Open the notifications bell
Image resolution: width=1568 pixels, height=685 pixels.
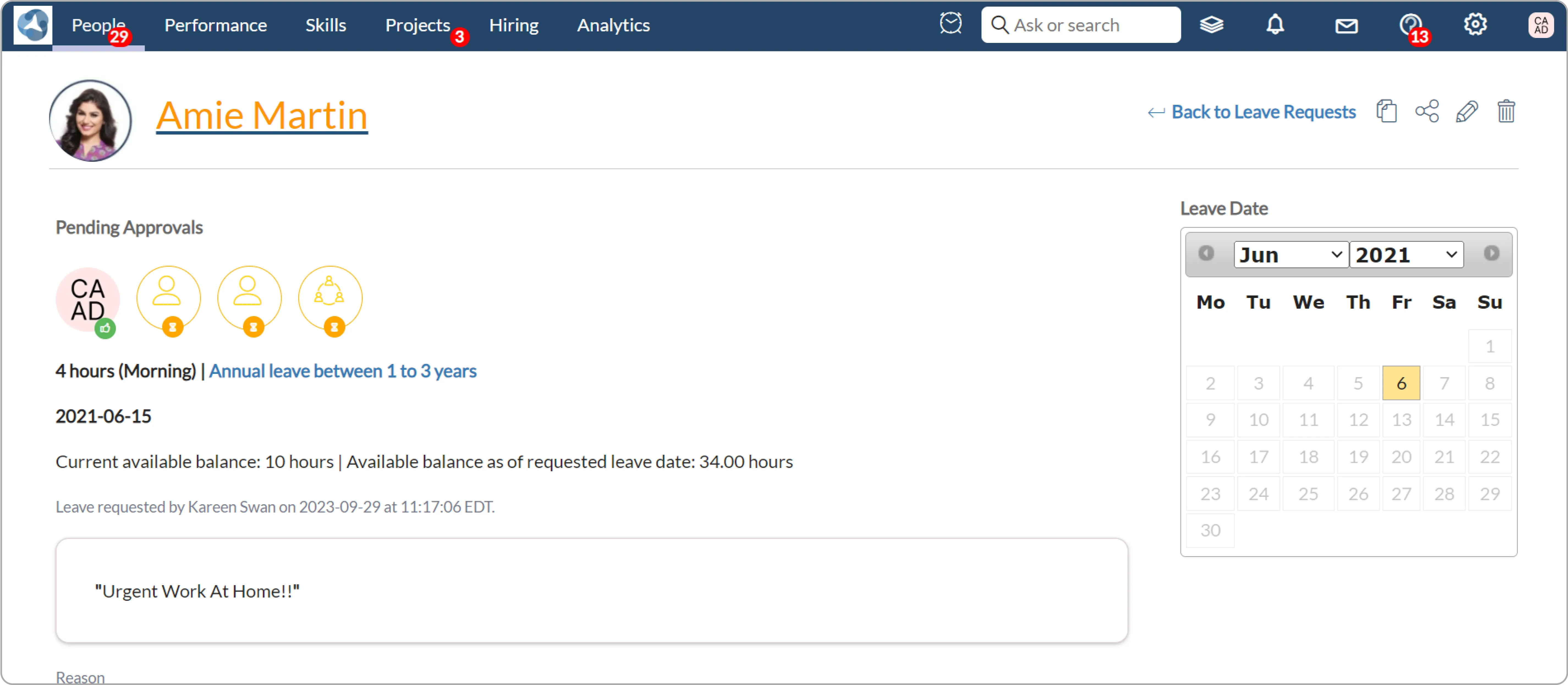click(1275, 25)
